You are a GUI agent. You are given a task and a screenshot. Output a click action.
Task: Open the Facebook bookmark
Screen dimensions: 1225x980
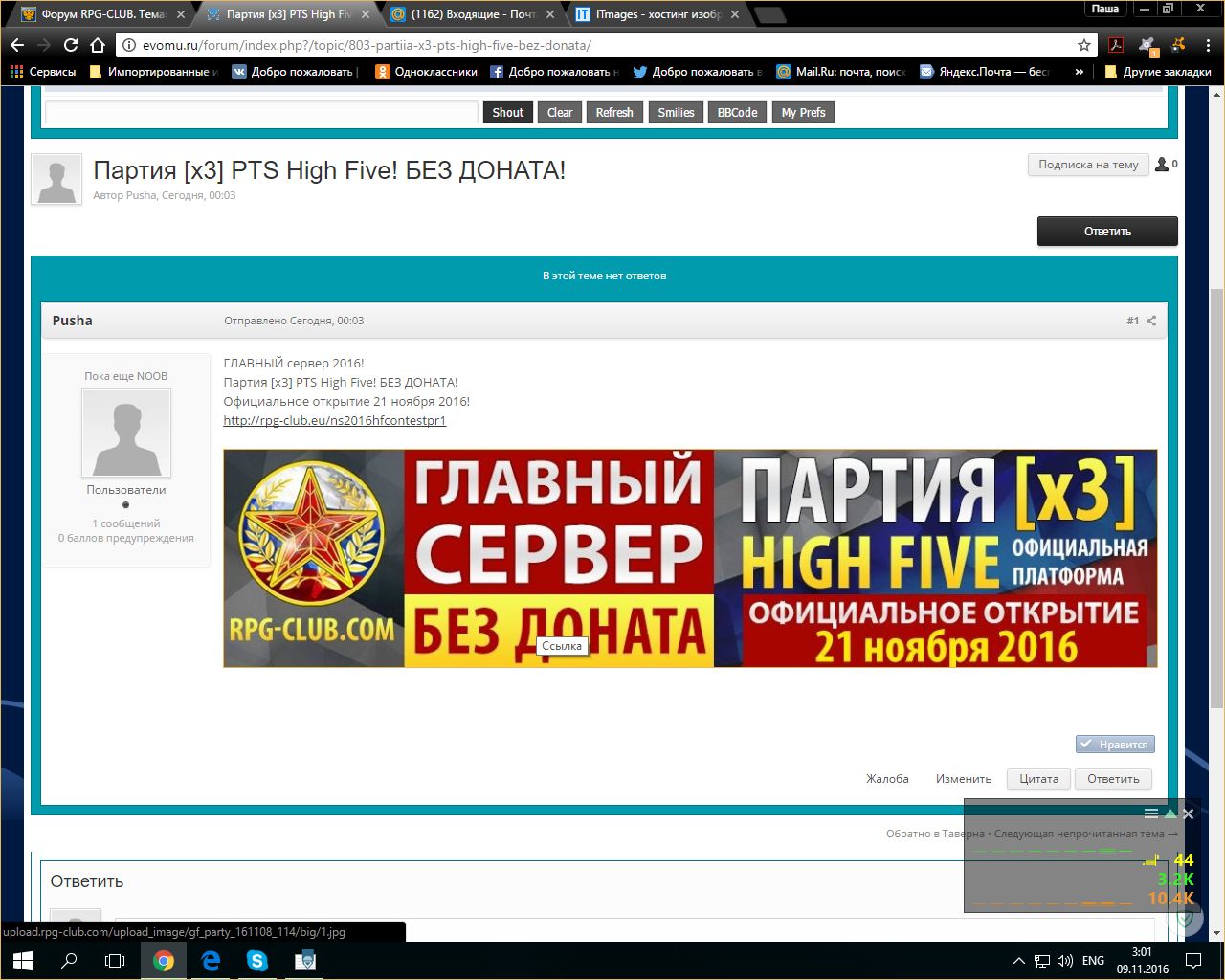[x=554, y=72]
